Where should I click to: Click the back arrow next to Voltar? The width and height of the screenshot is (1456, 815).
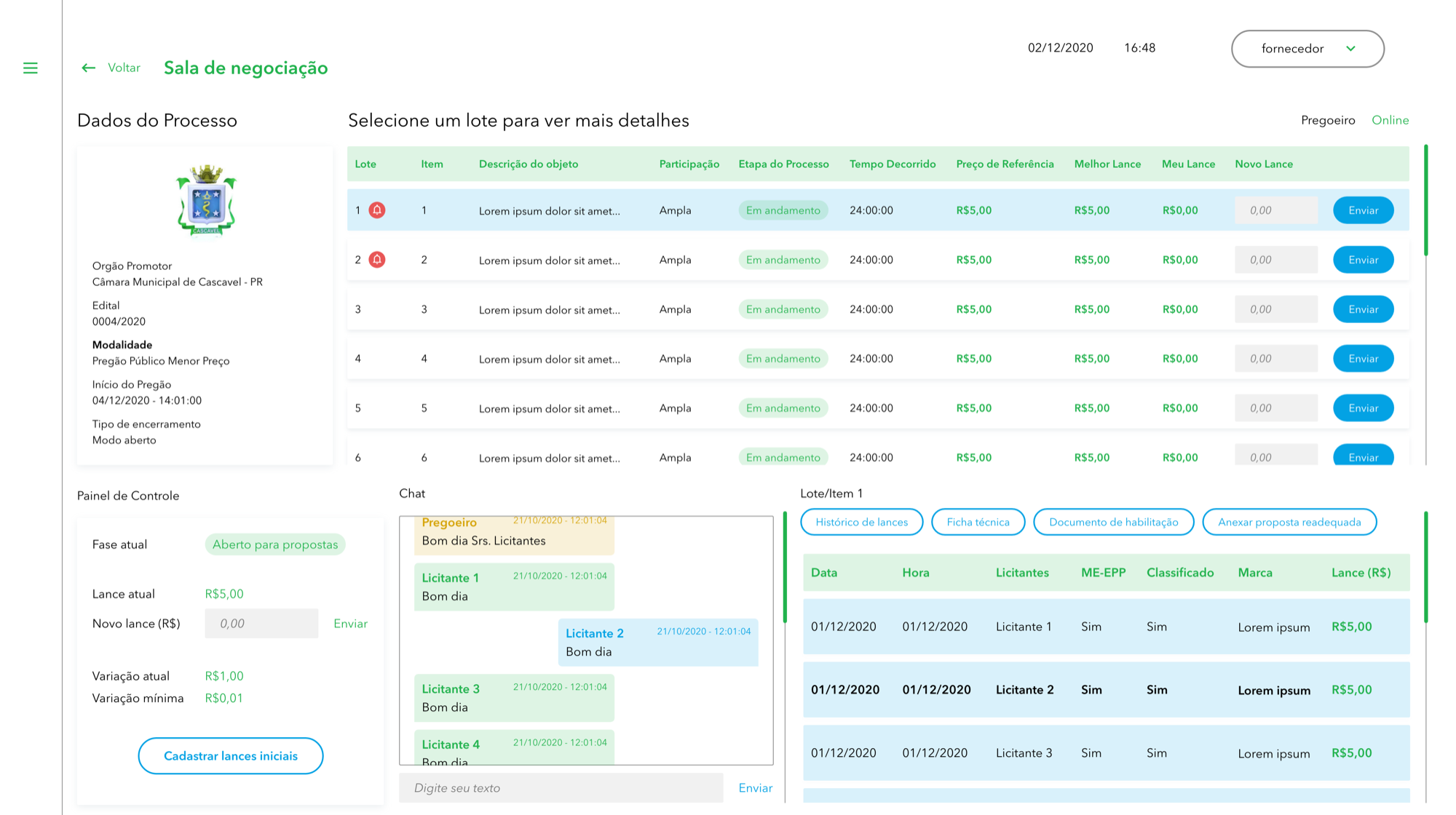88,68
